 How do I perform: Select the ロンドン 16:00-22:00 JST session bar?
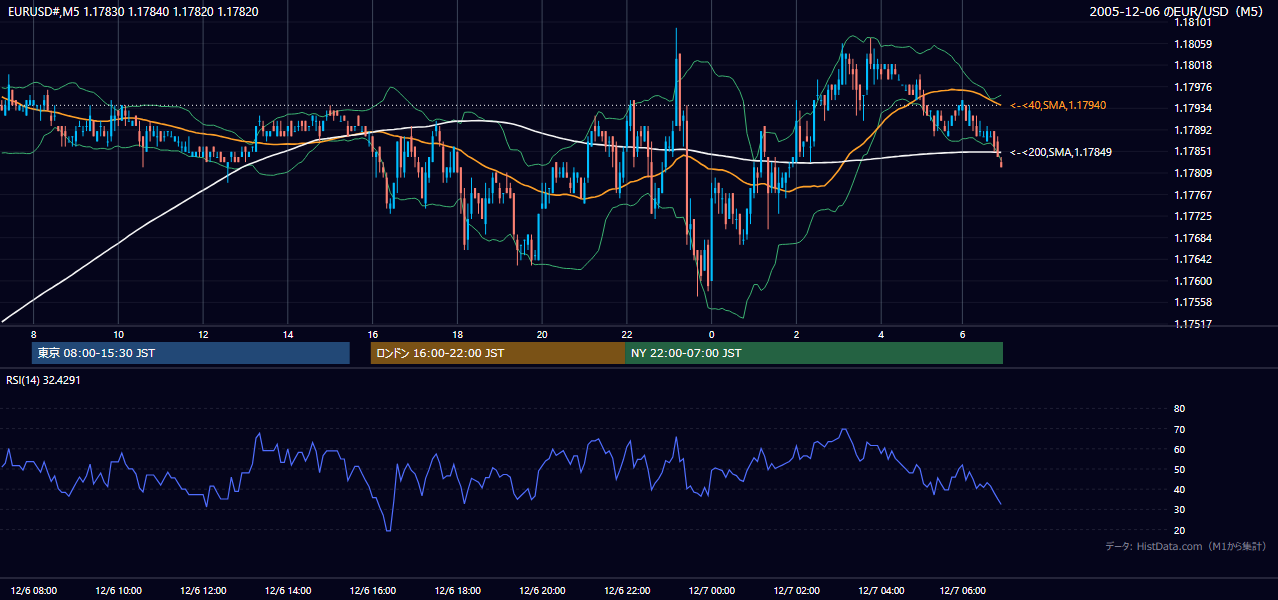tap(498, 353)
